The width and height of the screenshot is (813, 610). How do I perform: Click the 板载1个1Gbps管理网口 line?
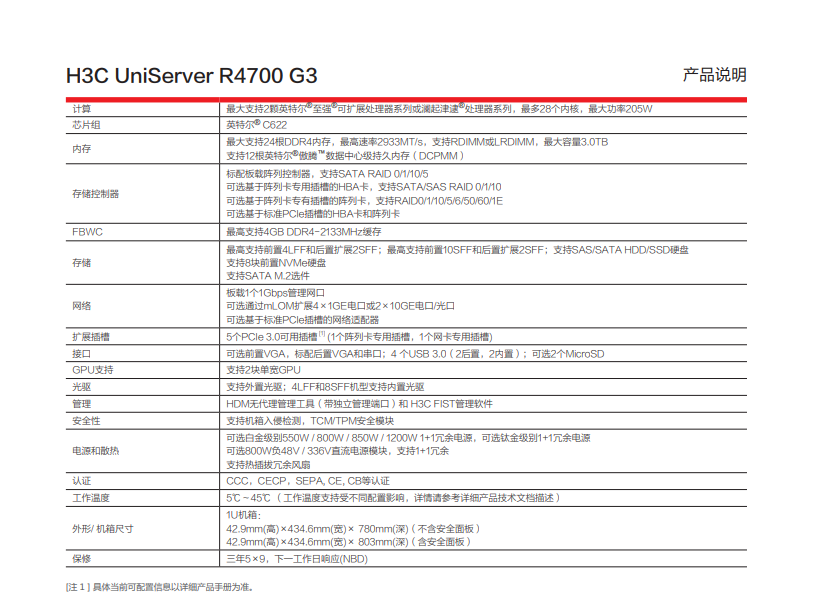pos(275,293)
